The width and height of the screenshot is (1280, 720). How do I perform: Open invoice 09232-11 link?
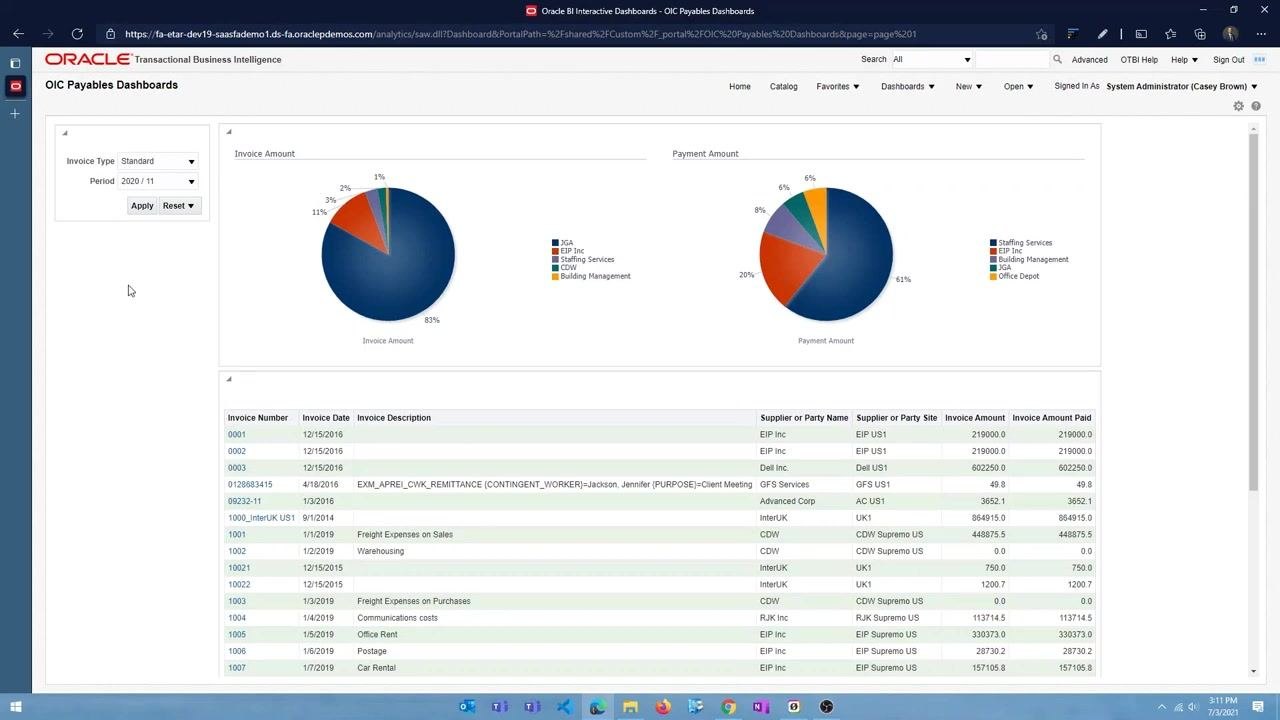pyautogui.click(x=244, y=501)
